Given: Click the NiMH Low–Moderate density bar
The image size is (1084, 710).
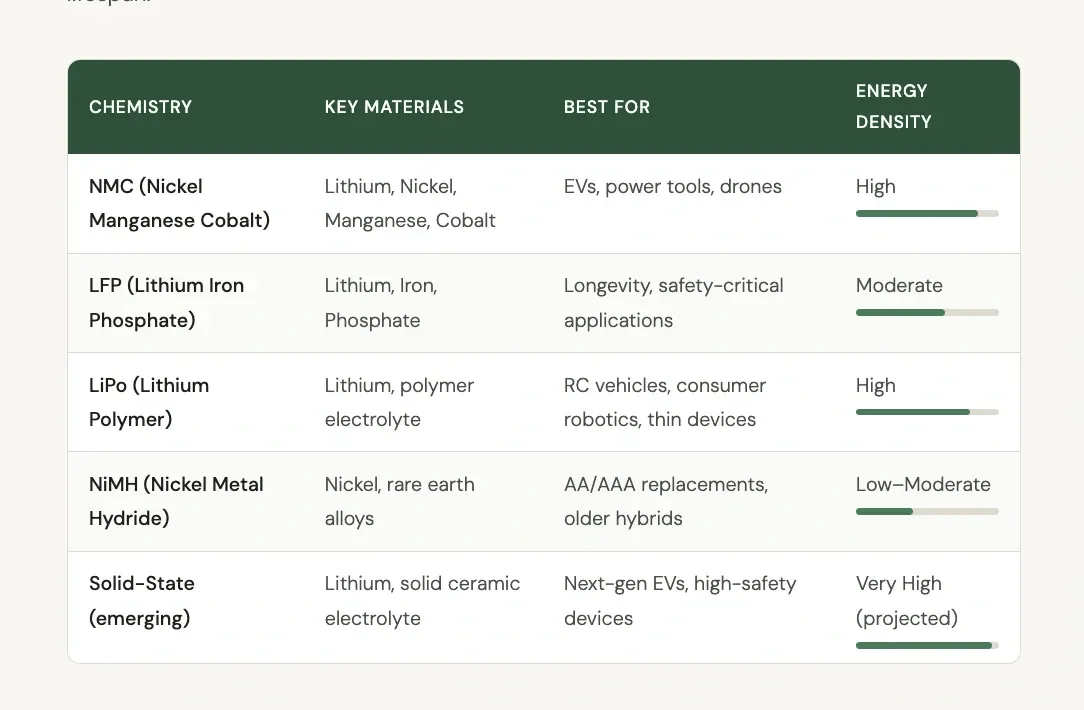Looking at the screenshot, I should (927, 512).
